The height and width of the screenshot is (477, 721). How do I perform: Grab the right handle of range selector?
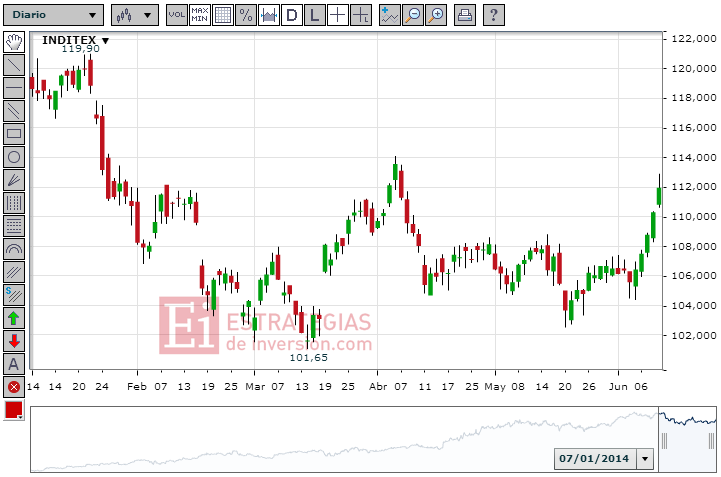[712, 441]
